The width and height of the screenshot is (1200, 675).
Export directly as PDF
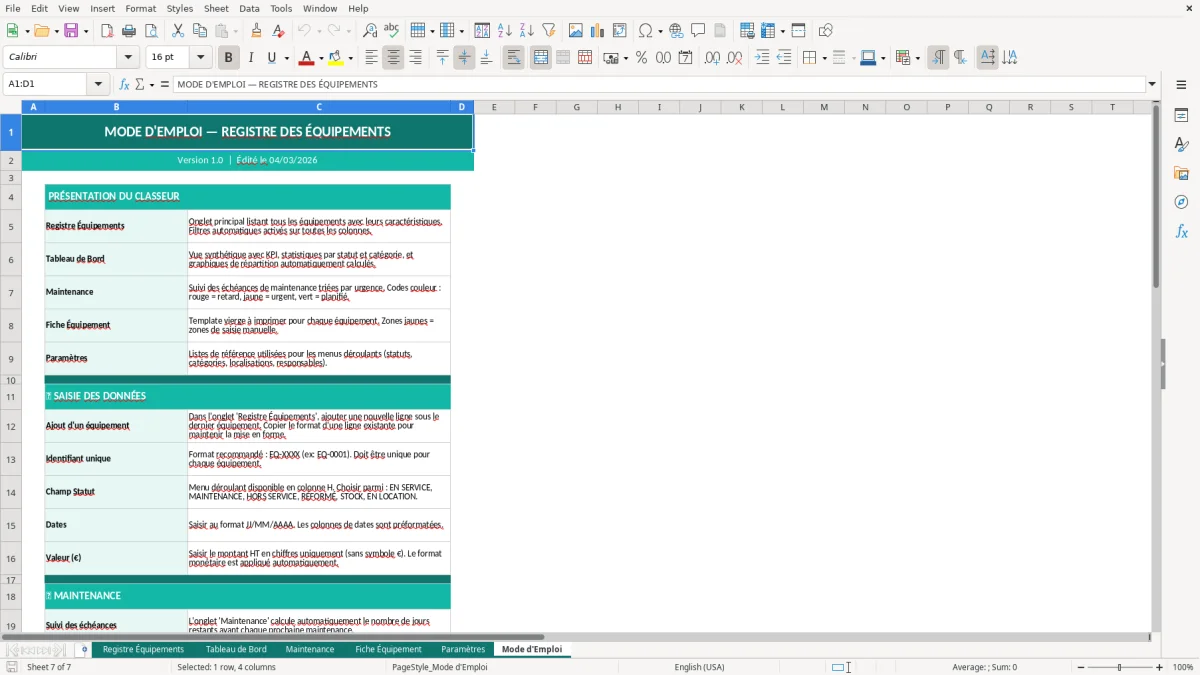(x=107, y=31)
